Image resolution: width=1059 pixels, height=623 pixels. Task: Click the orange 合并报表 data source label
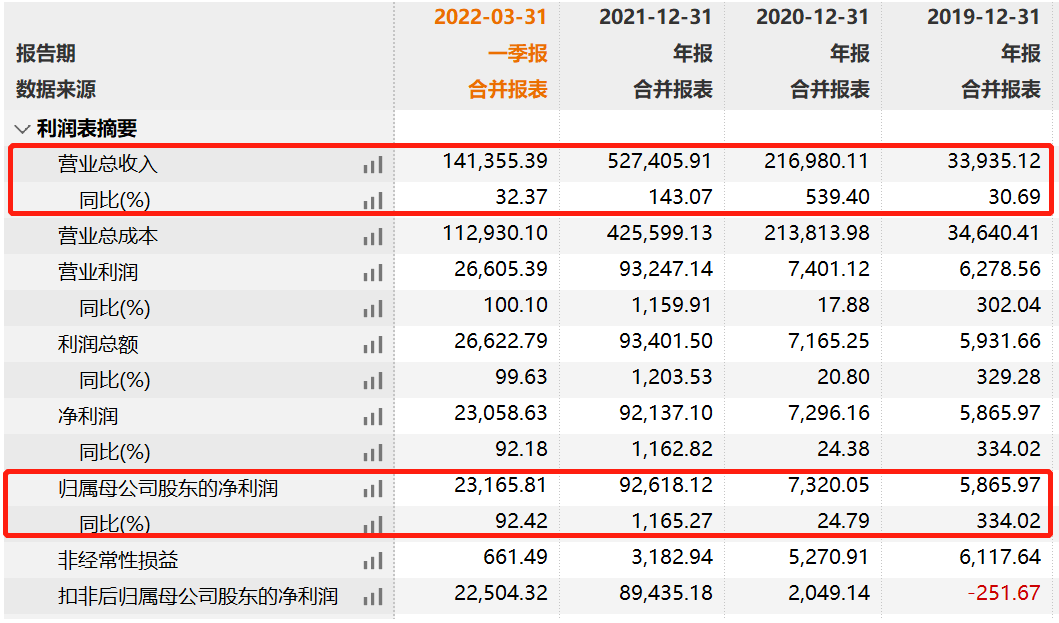[508, 90]
